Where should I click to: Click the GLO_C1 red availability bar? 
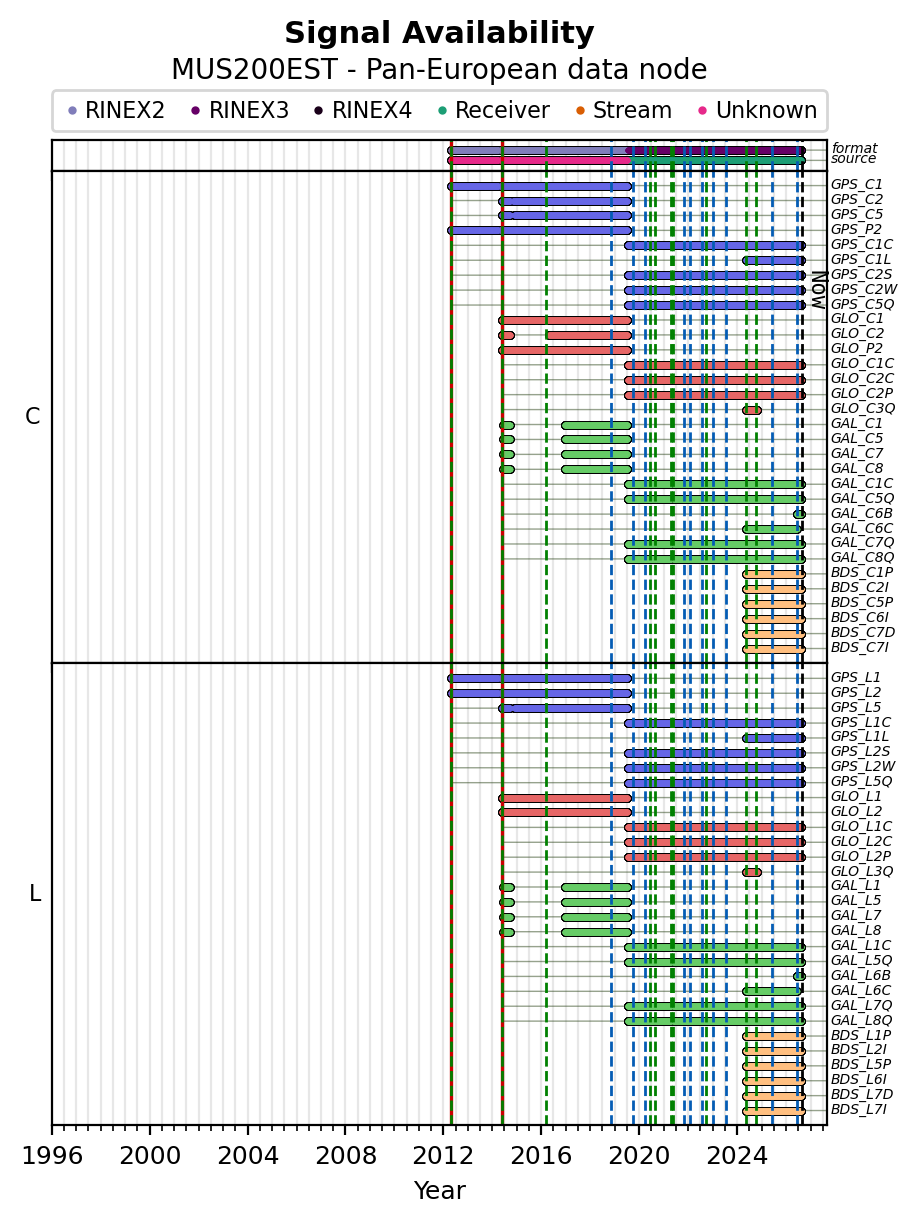coord(565,320)
